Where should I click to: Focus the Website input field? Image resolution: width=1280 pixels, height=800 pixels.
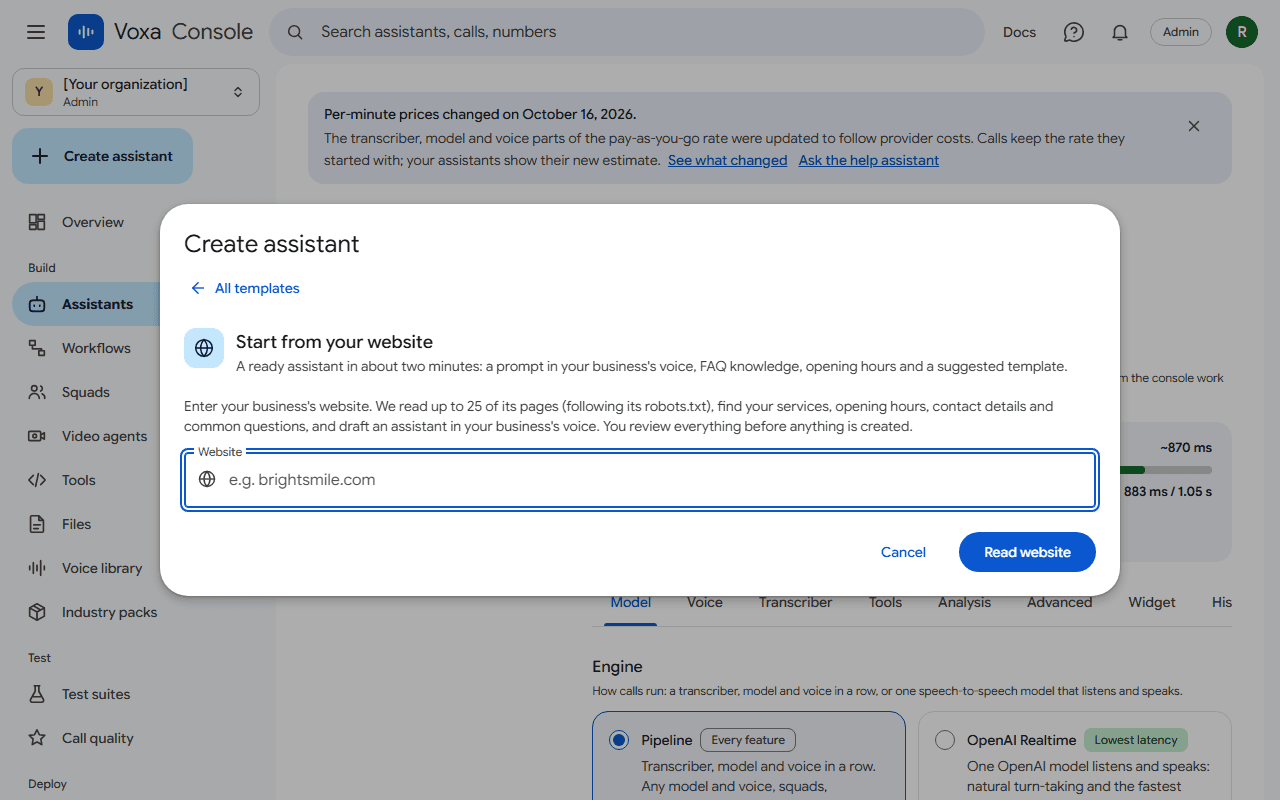pyautogui.click(x=640, y=480)
